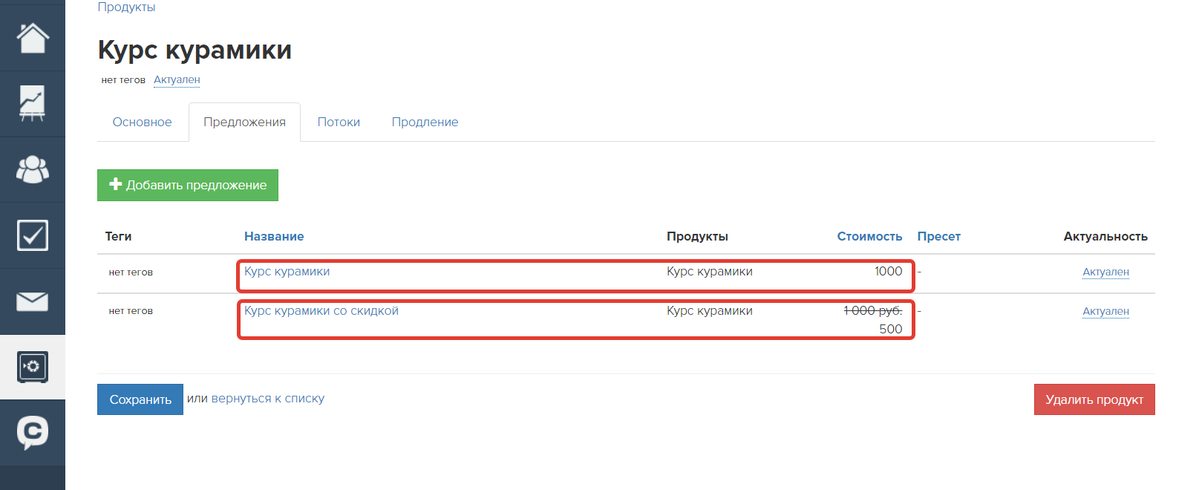Open the home icon in sidebar
1199x490 pixels.
tap(32, 38)
